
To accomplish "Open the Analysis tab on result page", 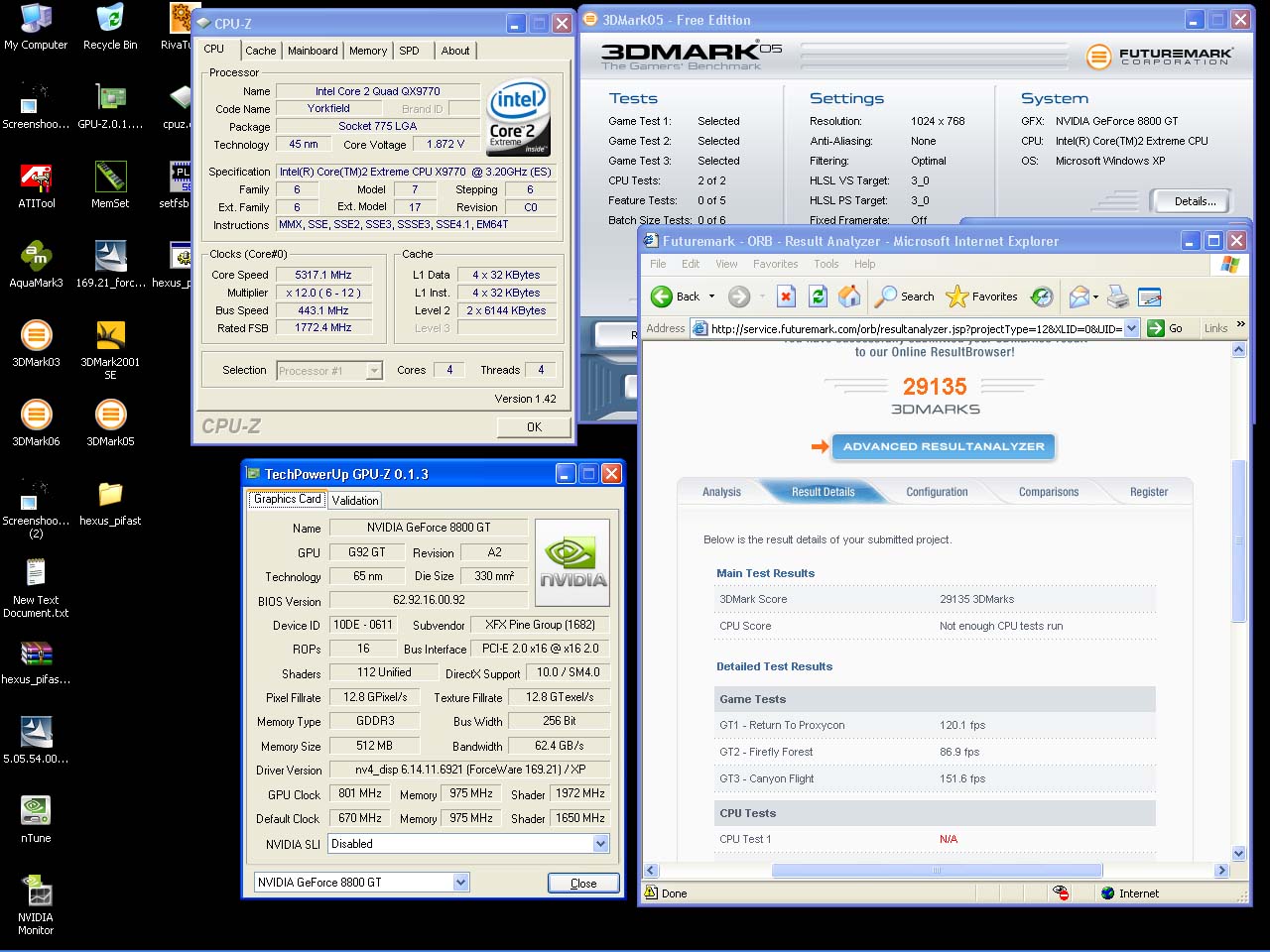I will [x=721, y=492].
